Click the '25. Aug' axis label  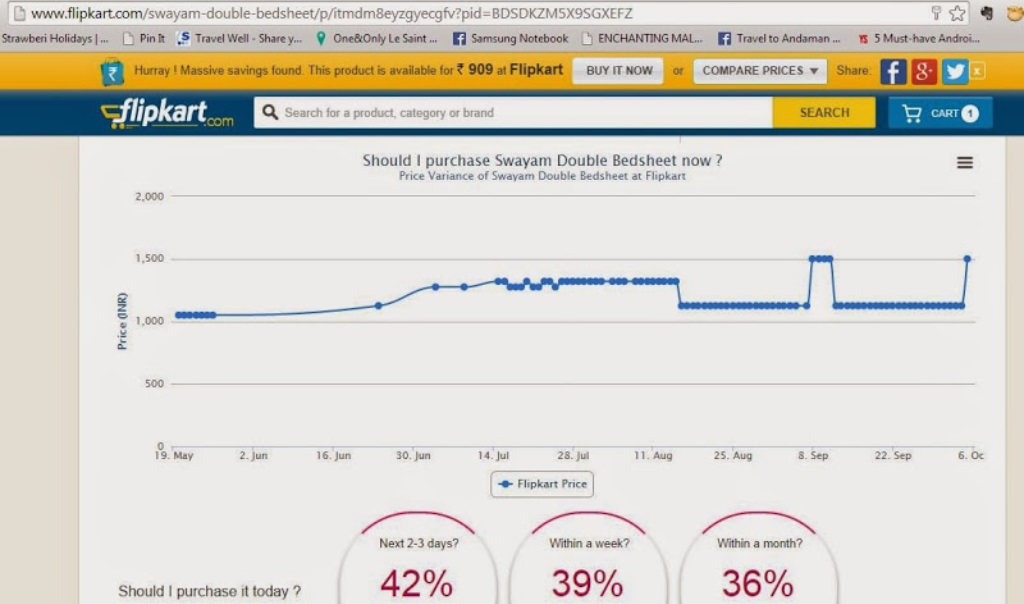(x=733, y=455)
